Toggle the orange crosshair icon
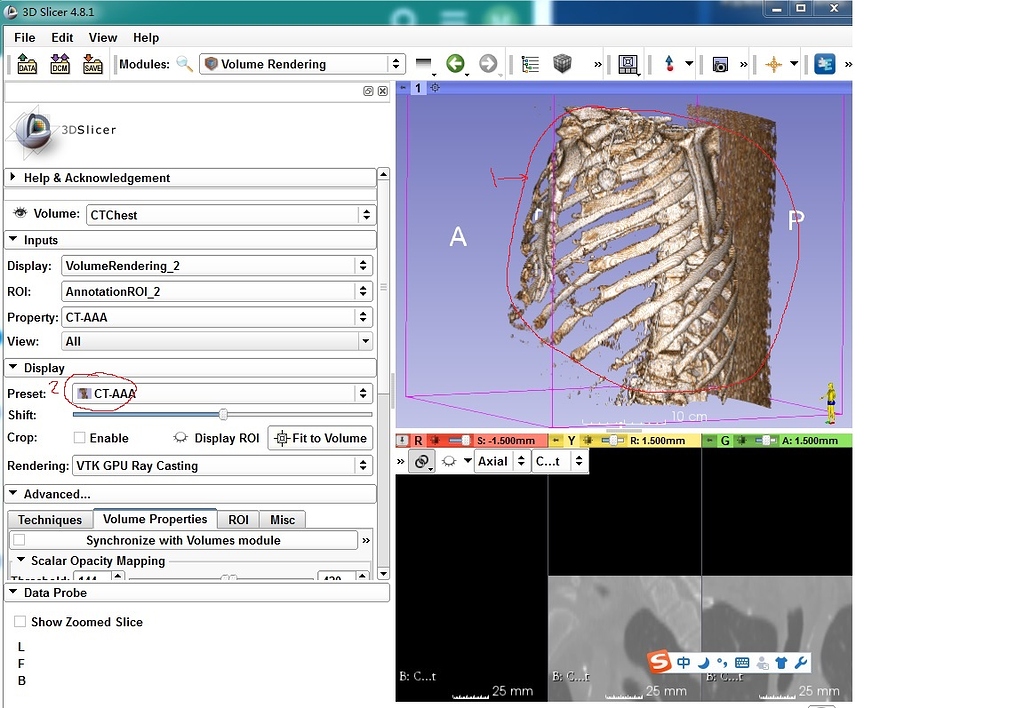This screenshot has width=1024, height=708. pos(773,64)
